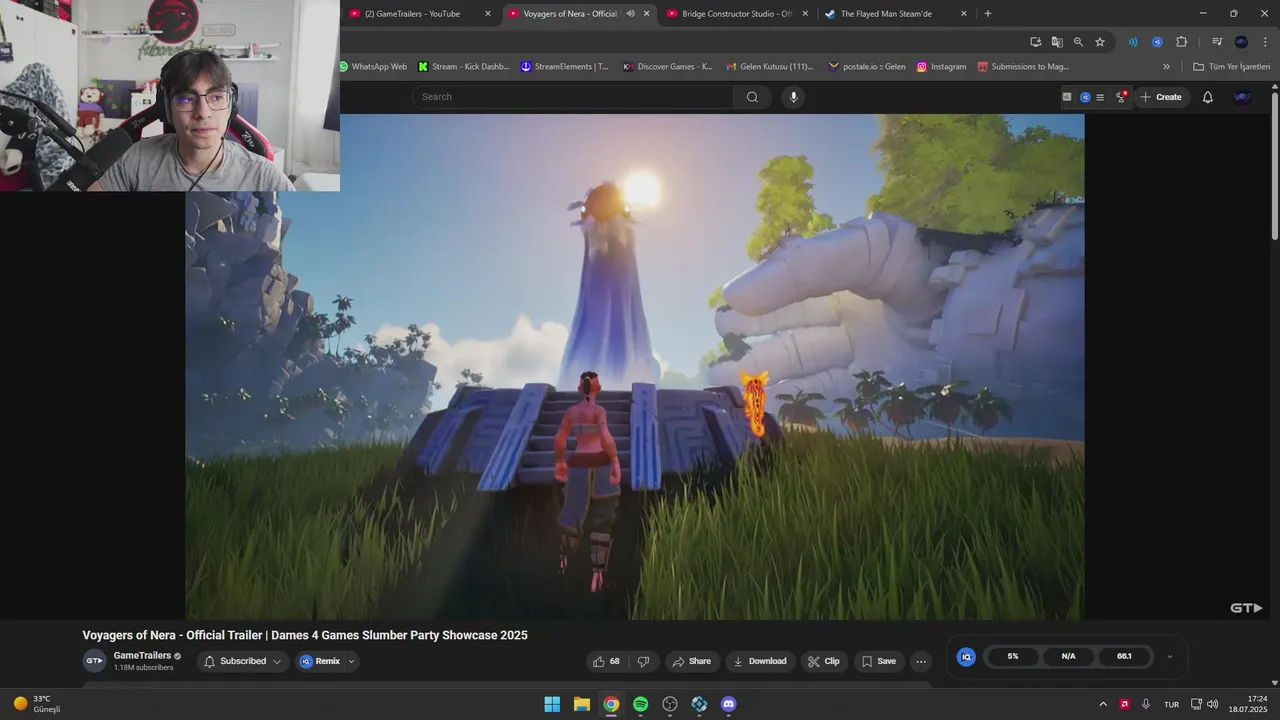Open the Stream - Kick Dashboard bookmark
This screenshot has width=1280, height=720.
pos(464,67)
